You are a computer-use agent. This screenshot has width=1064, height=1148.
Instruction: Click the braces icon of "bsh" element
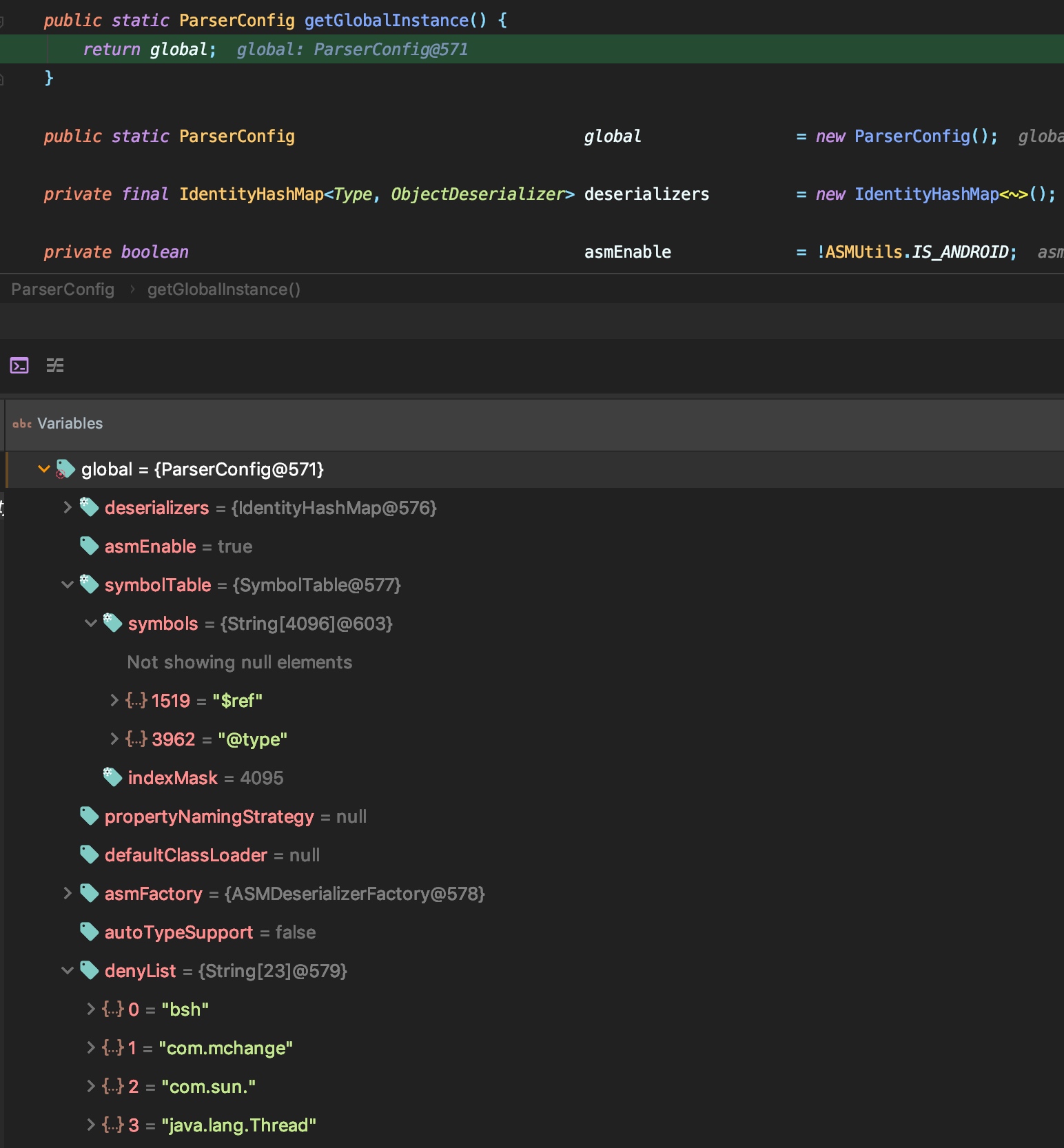pyautogui.click(x=113, y=1009)
